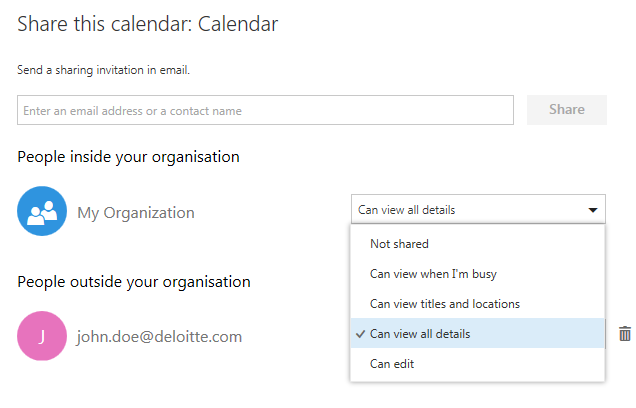Click the My Organization label
636x408 pixels.
point(136,213)
